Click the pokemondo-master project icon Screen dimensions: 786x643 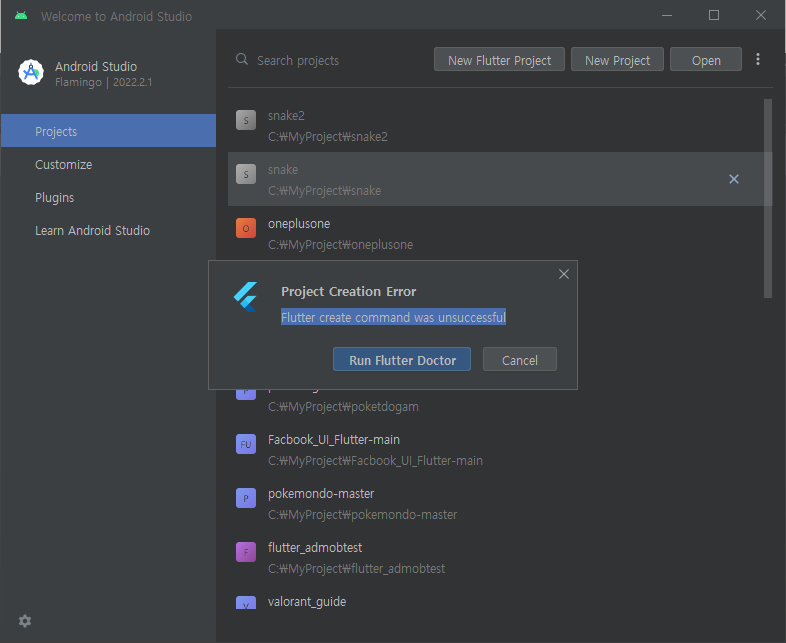tap(246, 498)
